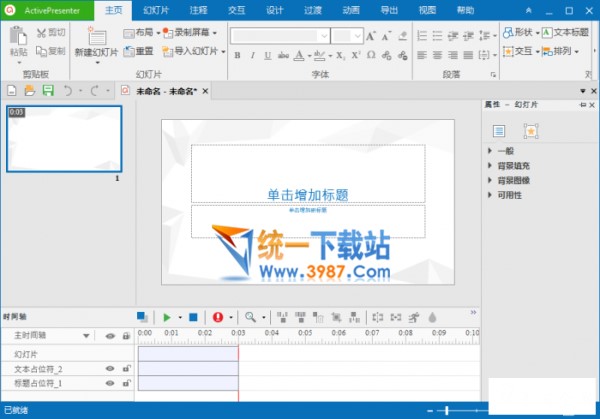
Task: Toggle strikethrough abc formatting
Action: pos(283,55)
